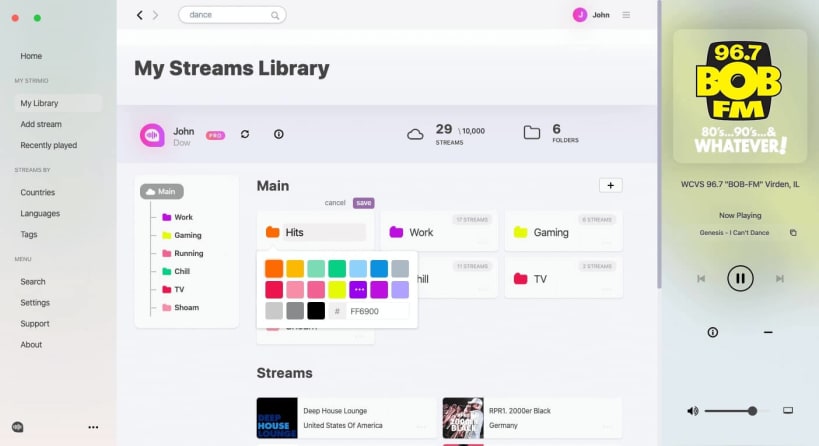Viewport: 819px width, 446px height.
Task: Open Search in sidebar menu
Action: (x=33, y=281)
